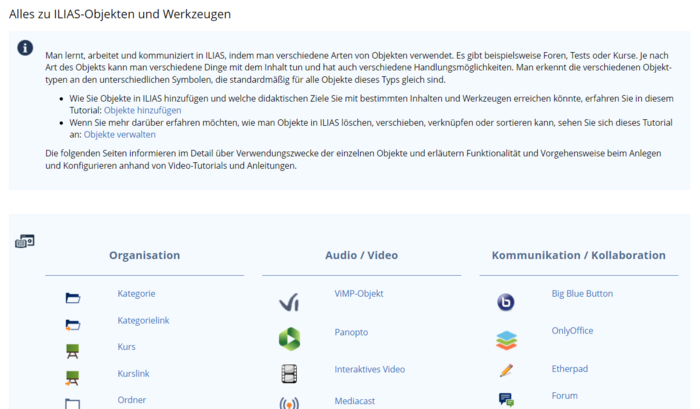Click the OnlyOffice layered icon
This screenshot has width=700, height=409.
pyautogui.click(x=506, y=340)
